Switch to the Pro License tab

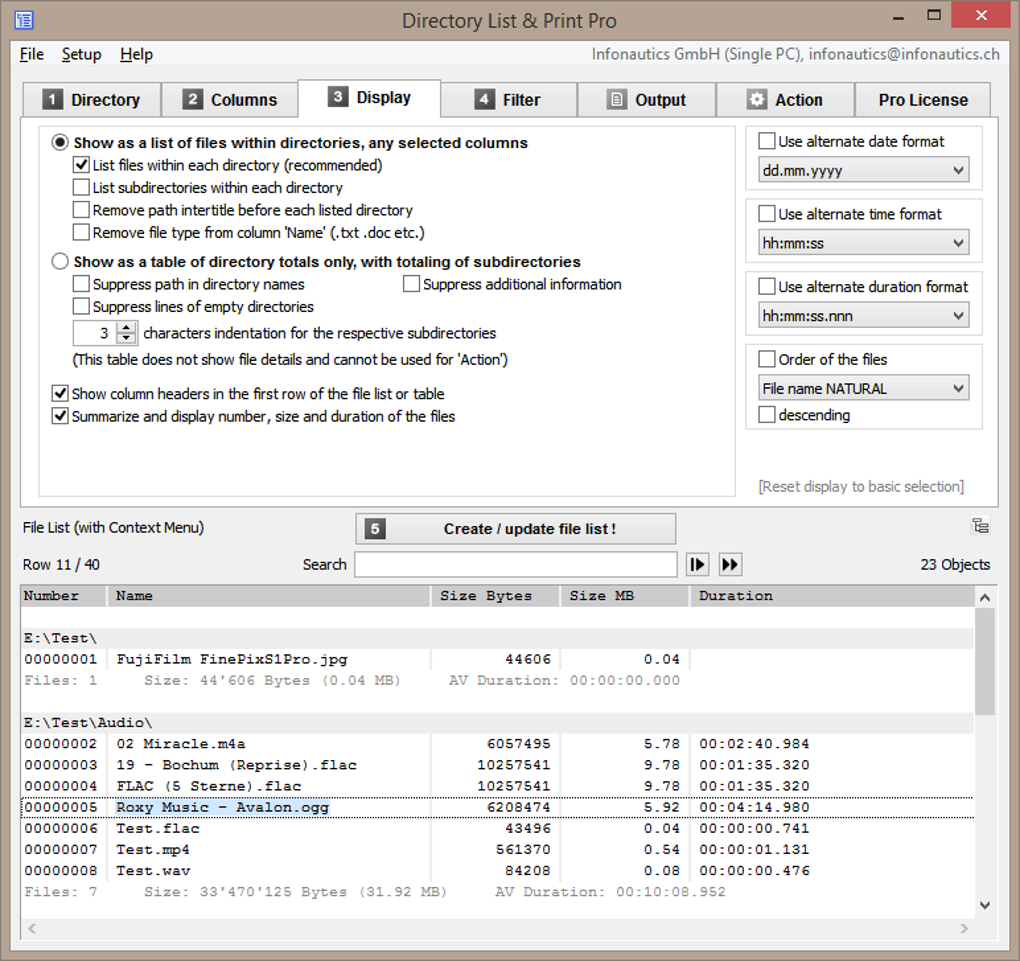[x=922, y=100]
